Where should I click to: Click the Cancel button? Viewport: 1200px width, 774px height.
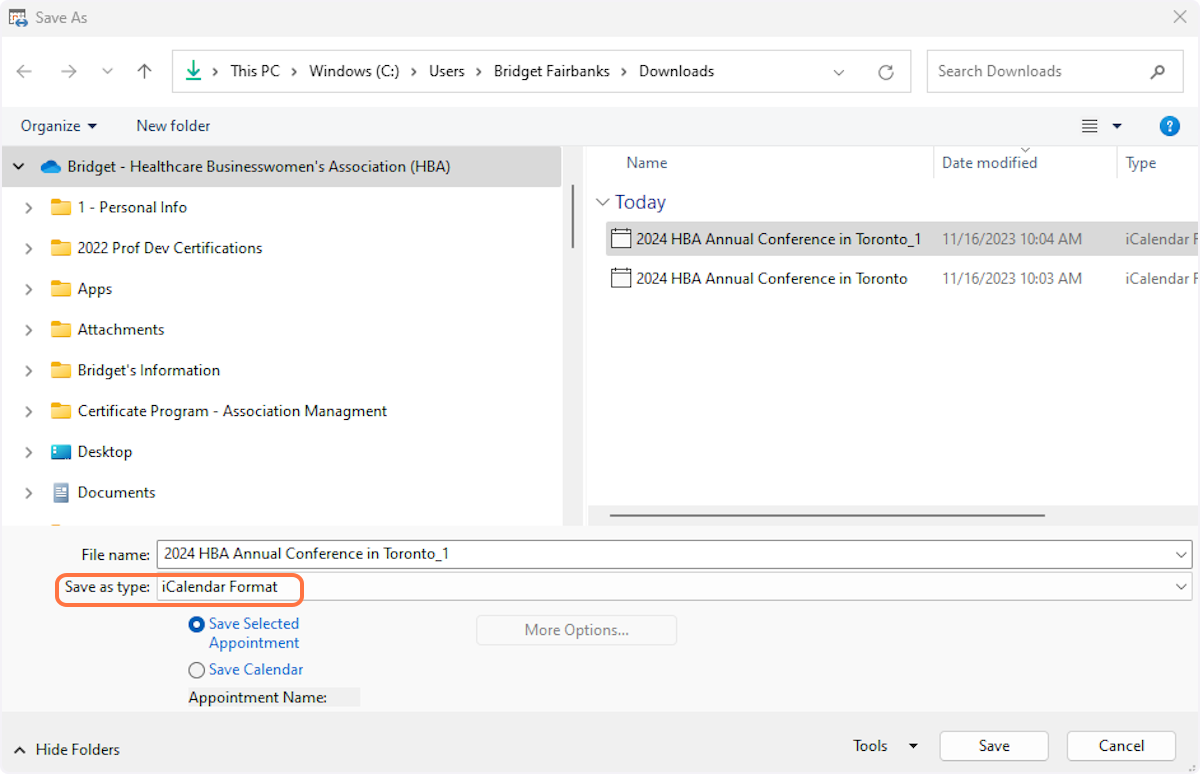1121,746
